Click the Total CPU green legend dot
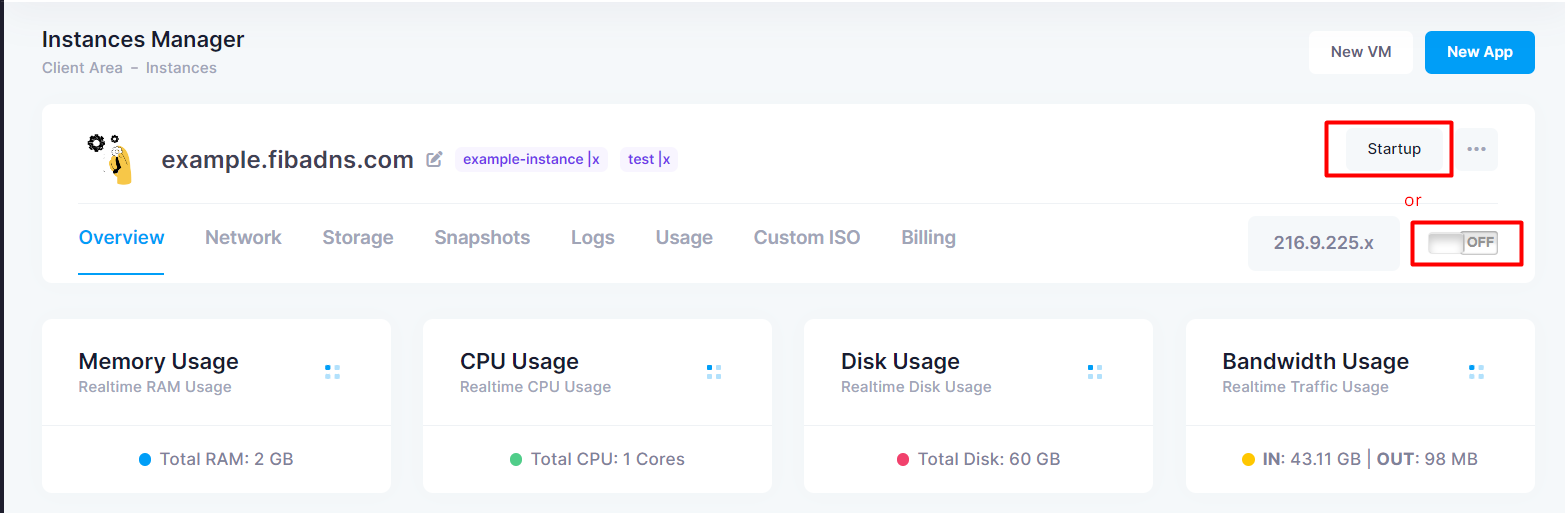This screenshot has height=513, width=1565. [x=516, y=460]
